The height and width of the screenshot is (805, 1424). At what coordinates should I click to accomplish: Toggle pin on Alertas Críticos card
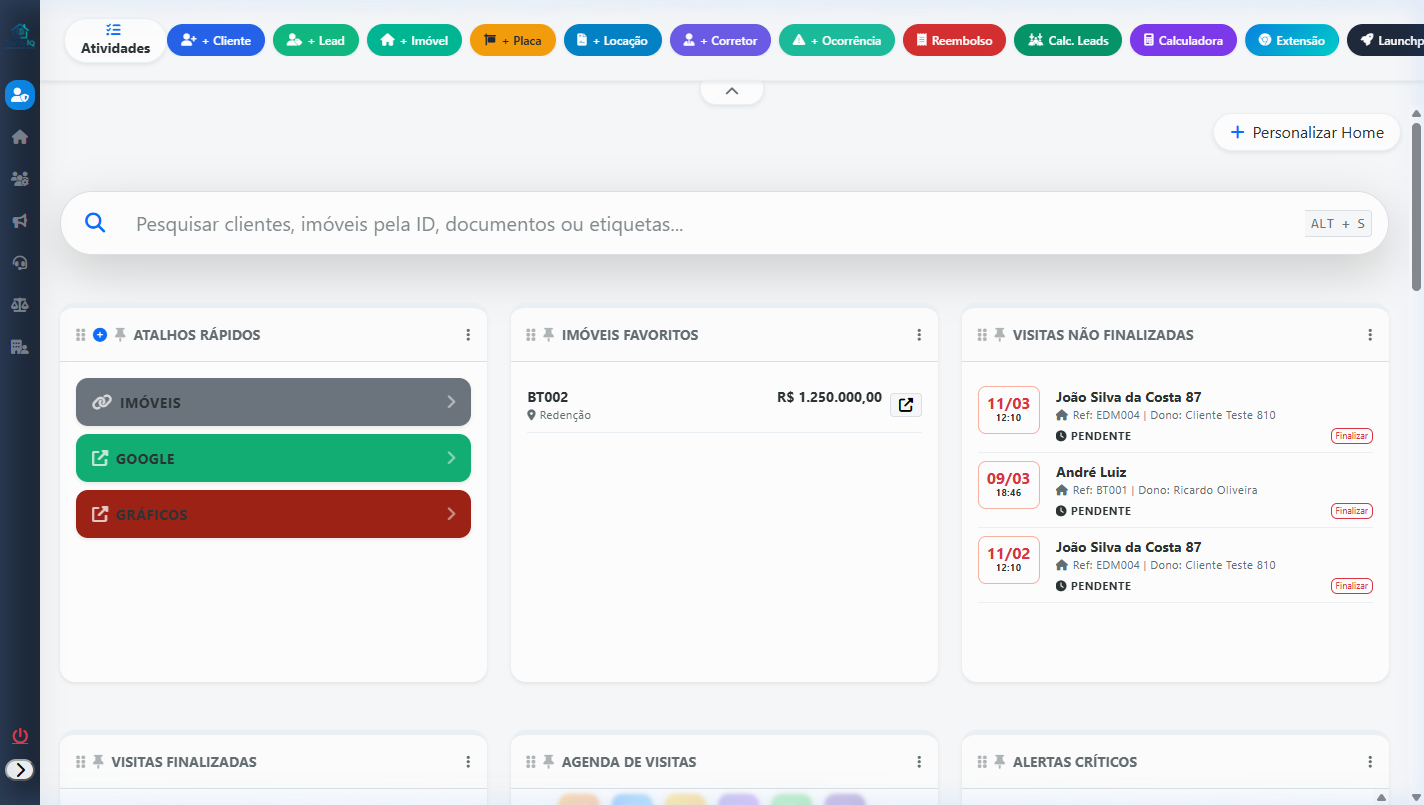pos(1000,762)
